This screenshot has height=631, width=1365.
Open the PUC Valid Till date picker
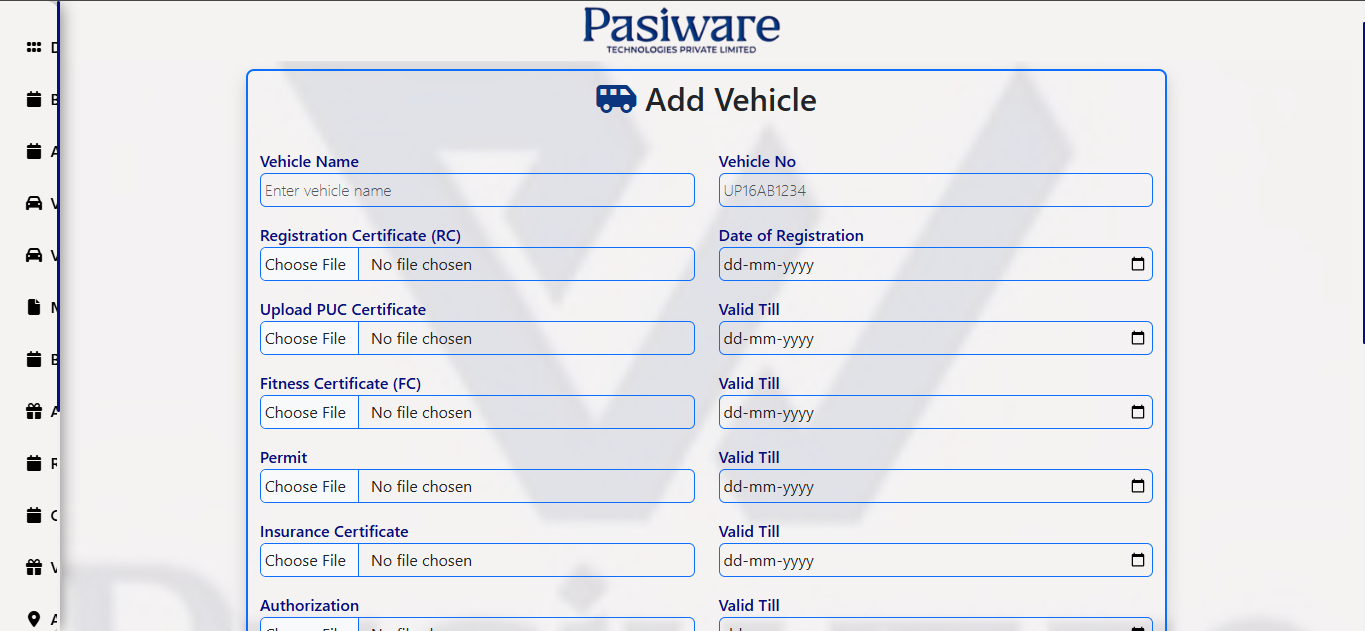1137,337
